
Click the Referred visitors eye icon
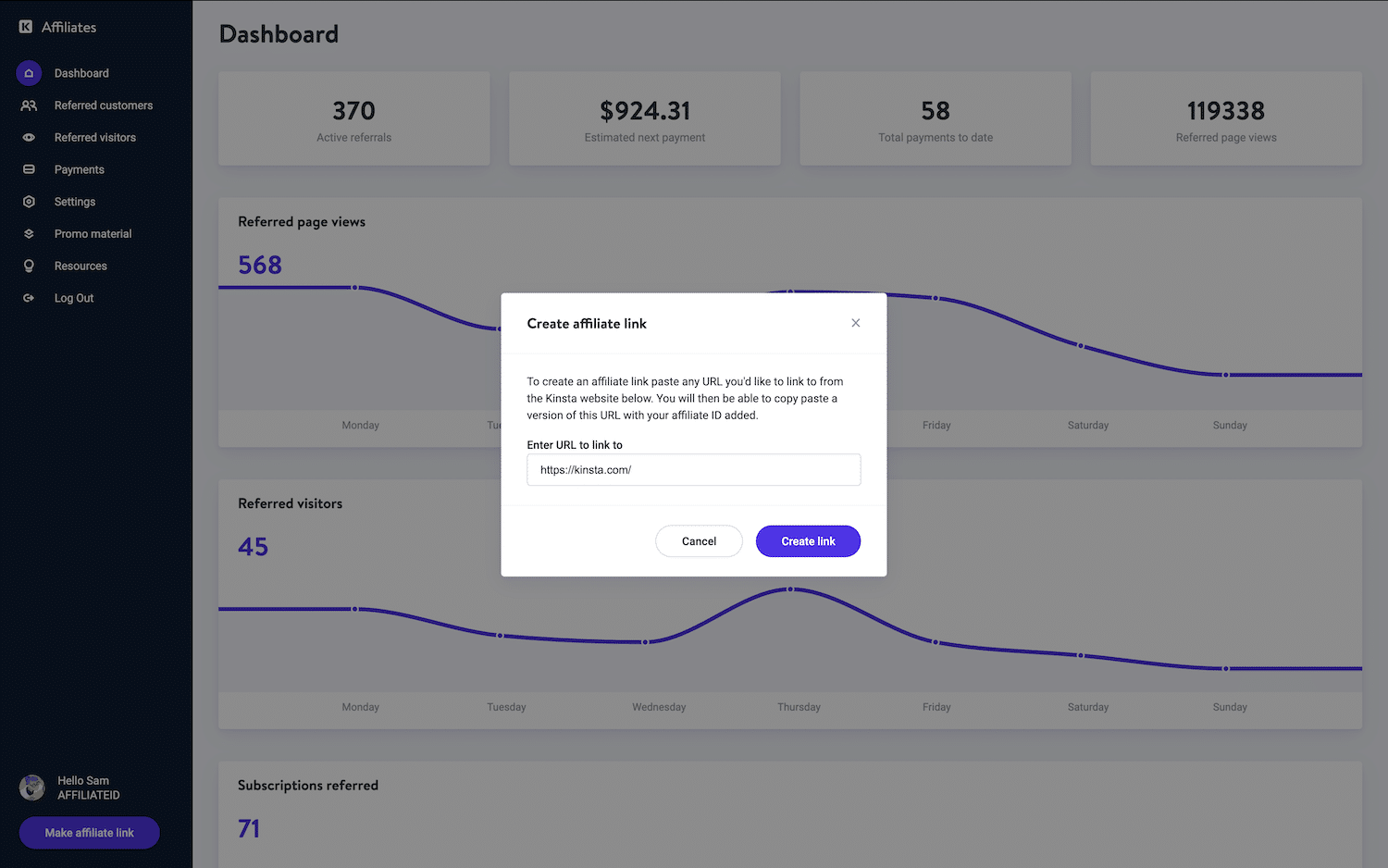[29, 138]
